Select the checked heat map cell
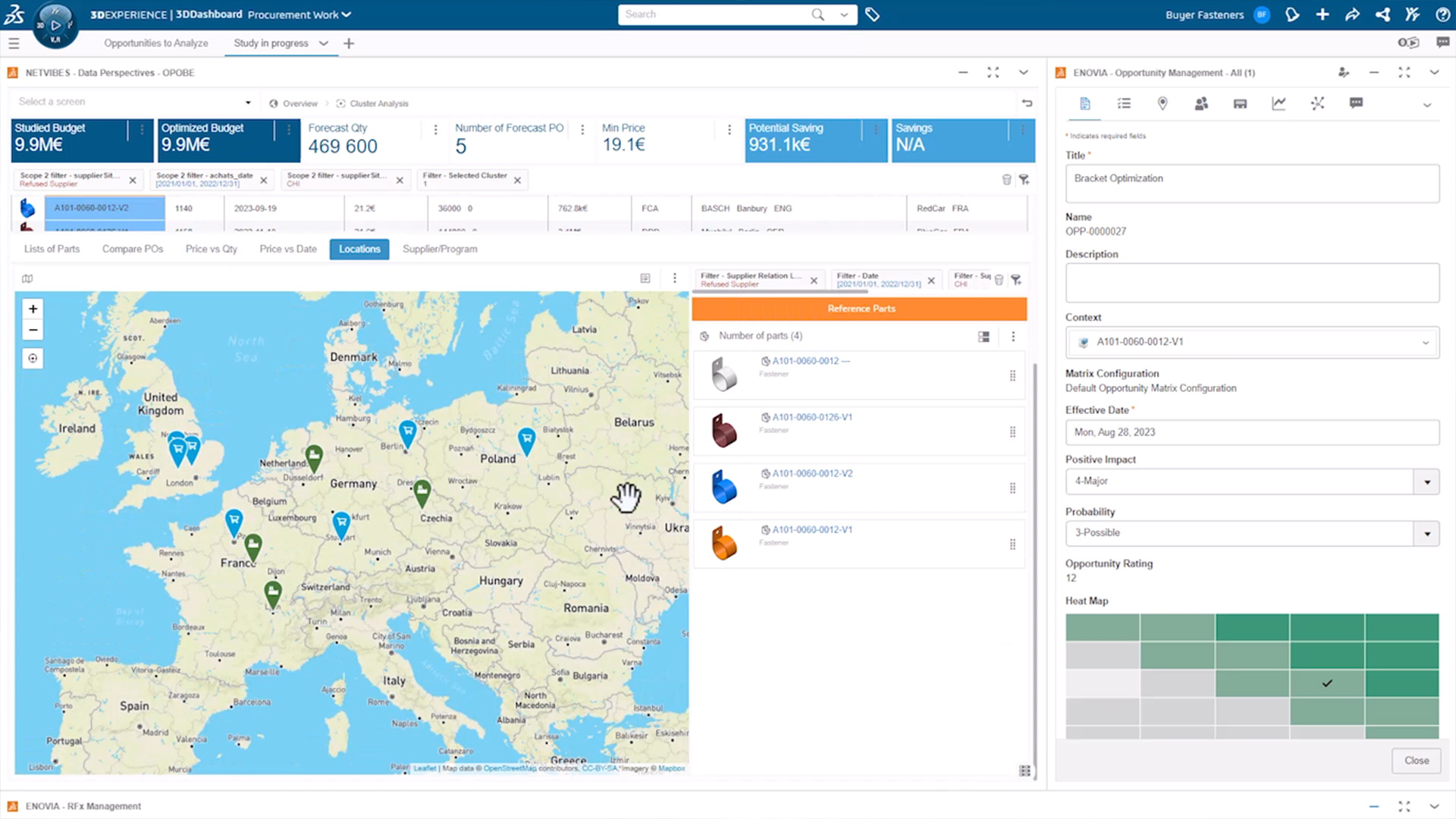The image size is (1456, 819). tap(1326, 683)
